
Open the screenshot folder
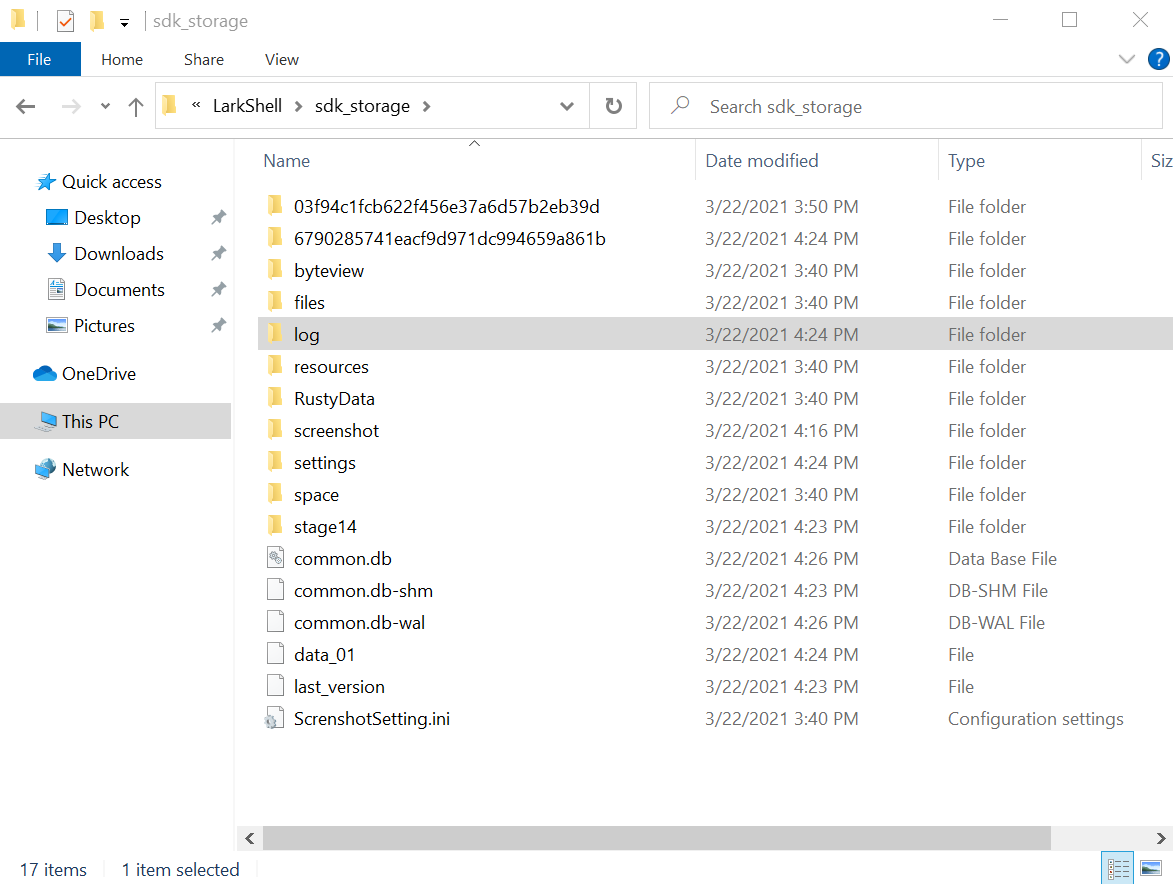click(x=336, y=430)
